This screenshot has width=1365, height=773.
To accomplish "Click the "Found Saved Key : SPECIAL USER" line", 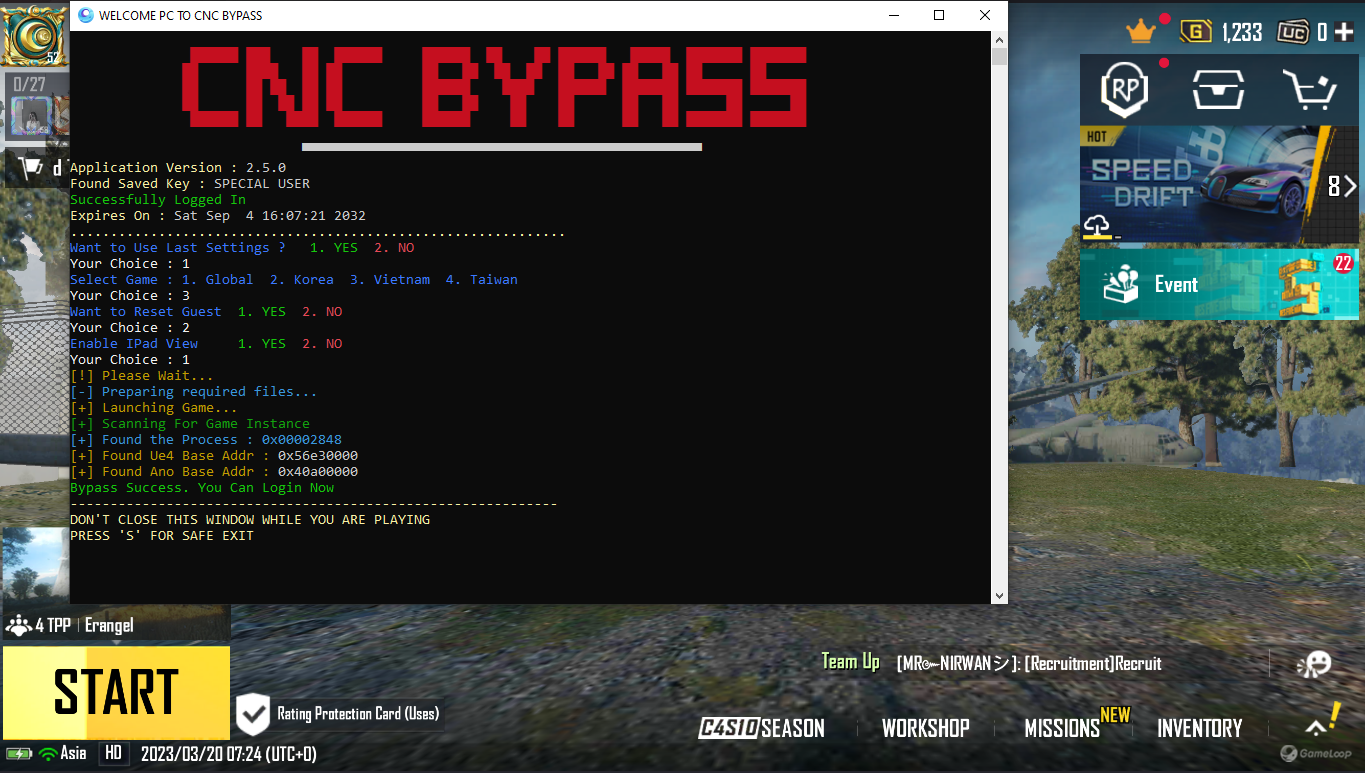I will (x=190, y=184).
